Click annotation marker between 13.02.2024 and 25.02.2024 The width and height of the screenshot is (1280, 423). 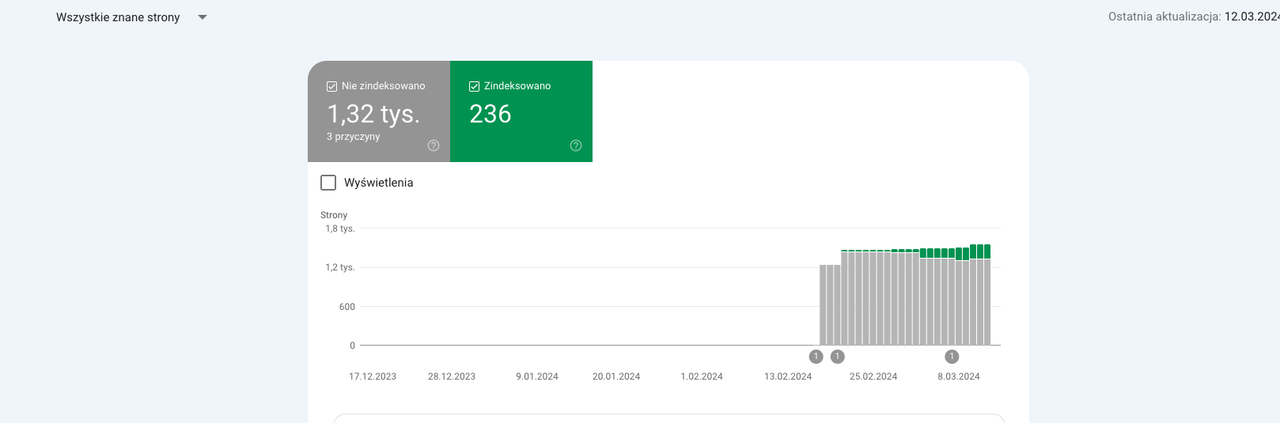pos(838,356)
